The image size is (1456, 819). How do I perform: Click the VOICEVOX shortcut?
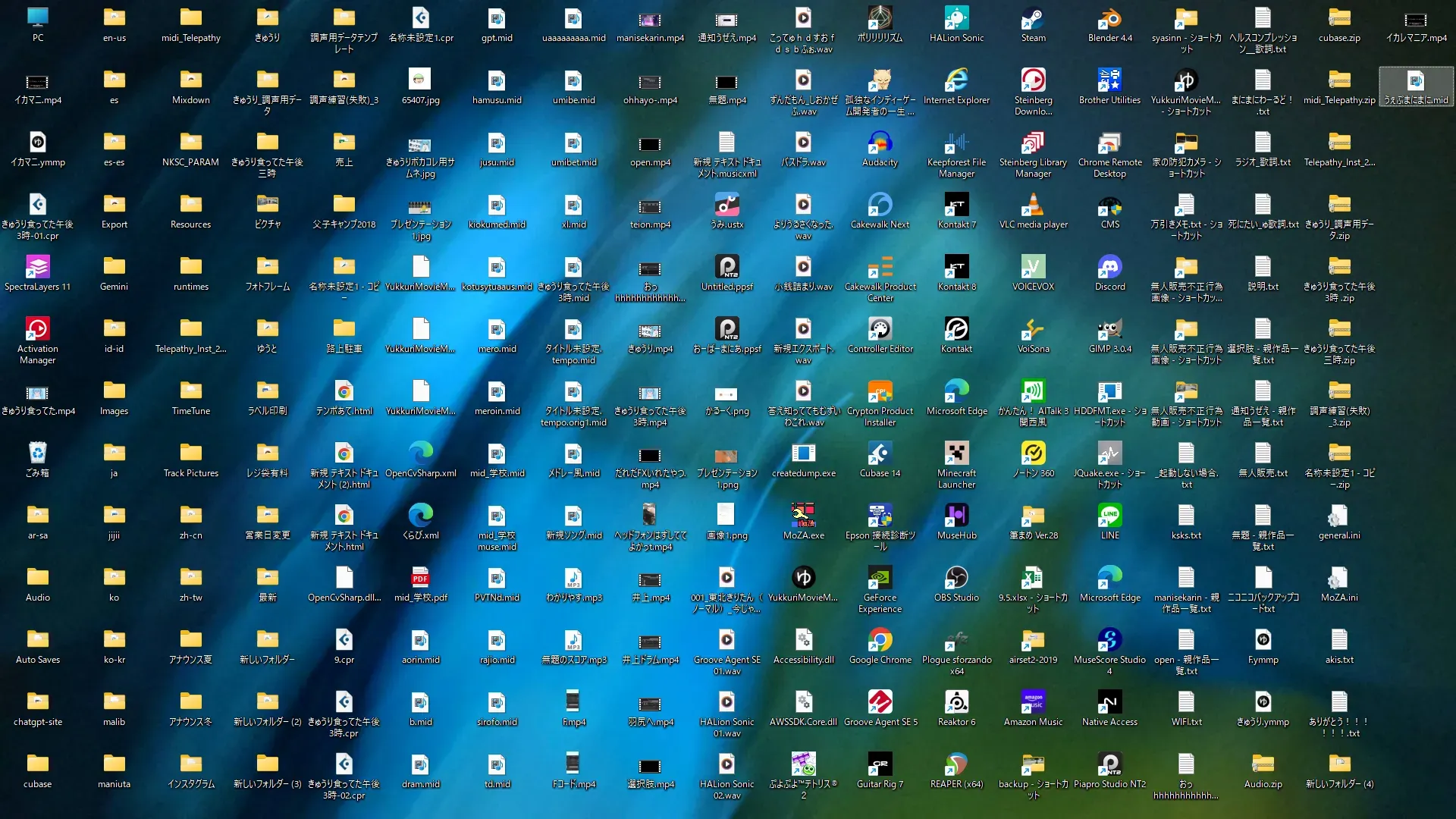(x=1033, y=267)
